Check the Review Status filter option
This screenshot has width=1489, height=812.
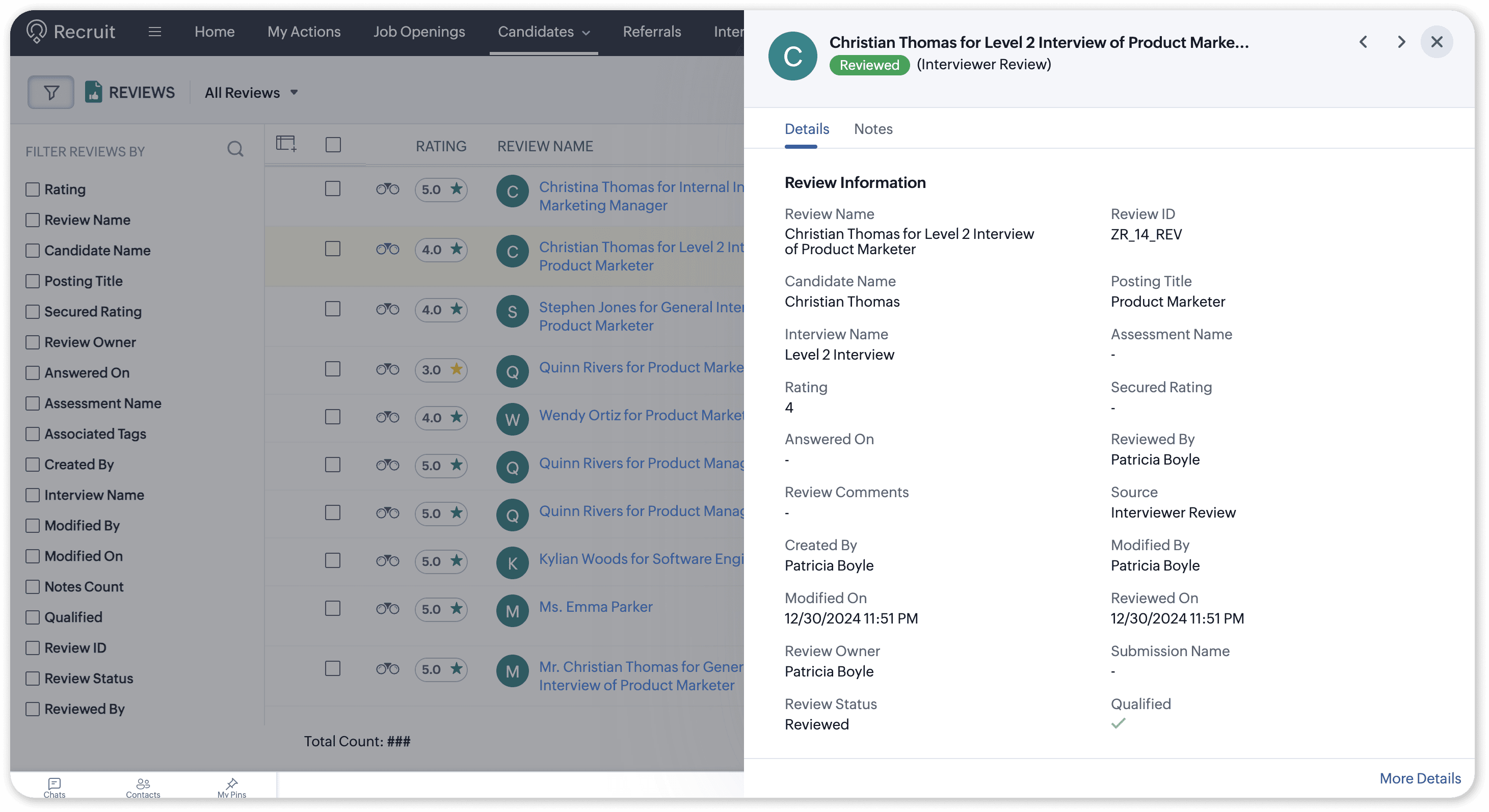[x=33, y=678]
